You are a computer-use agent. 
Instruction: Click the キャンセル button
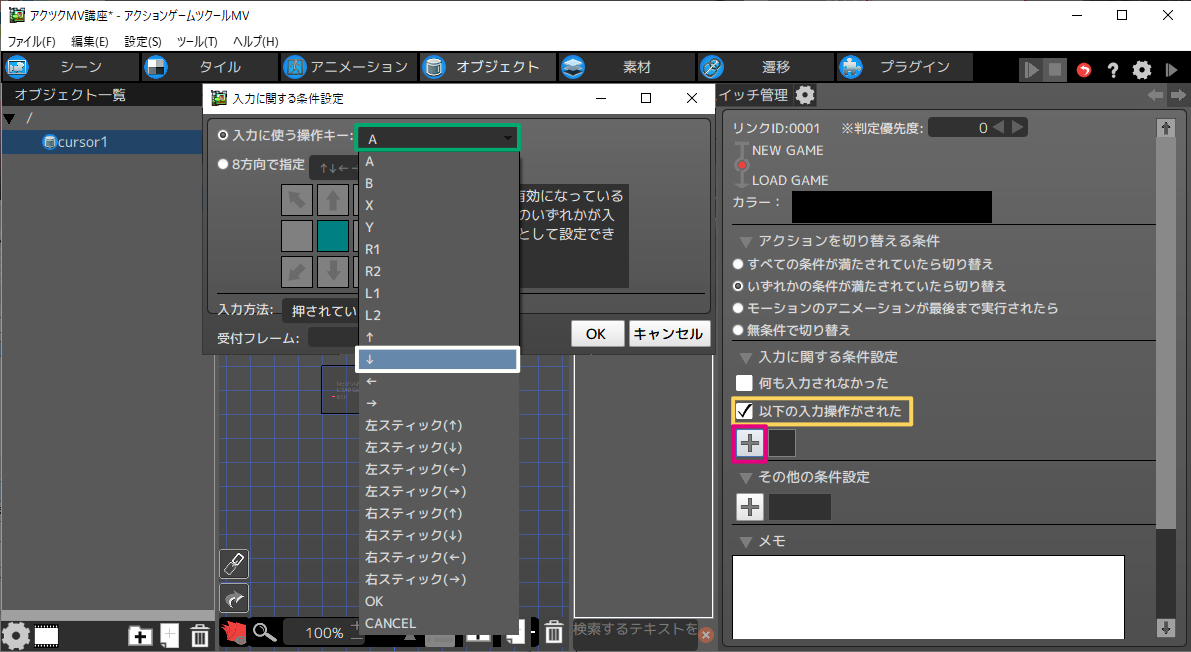click(x=669, y=334)
